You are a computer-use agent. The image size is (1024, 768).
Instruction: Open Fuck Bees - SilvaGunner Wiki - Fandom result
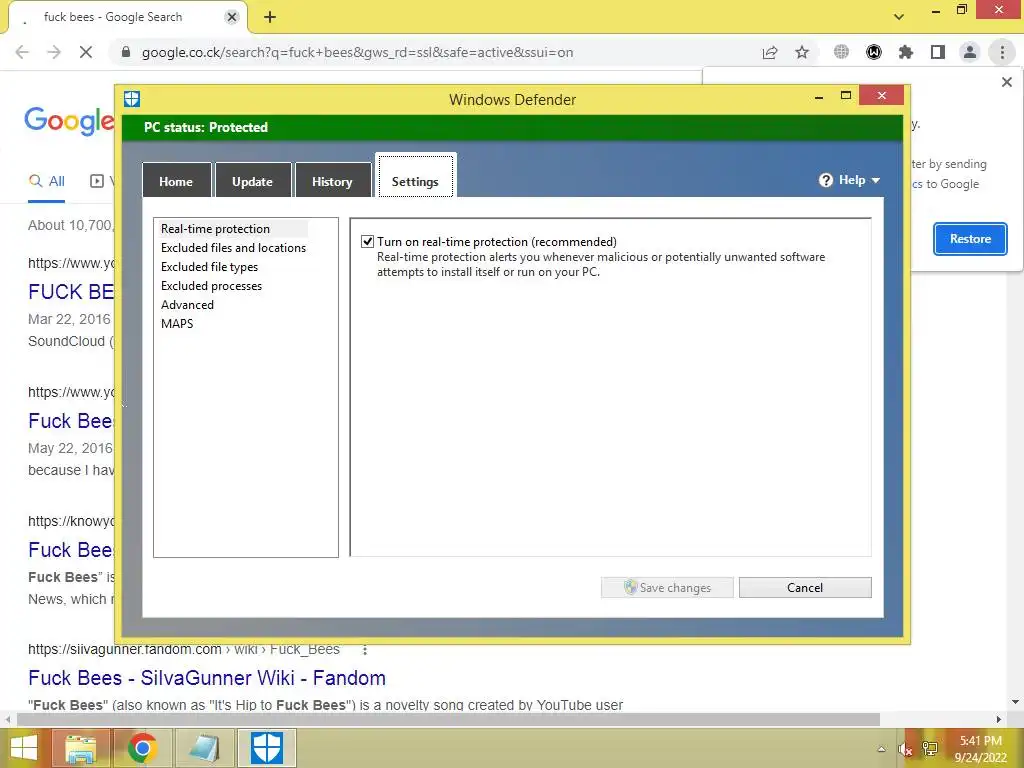point(206,678)
